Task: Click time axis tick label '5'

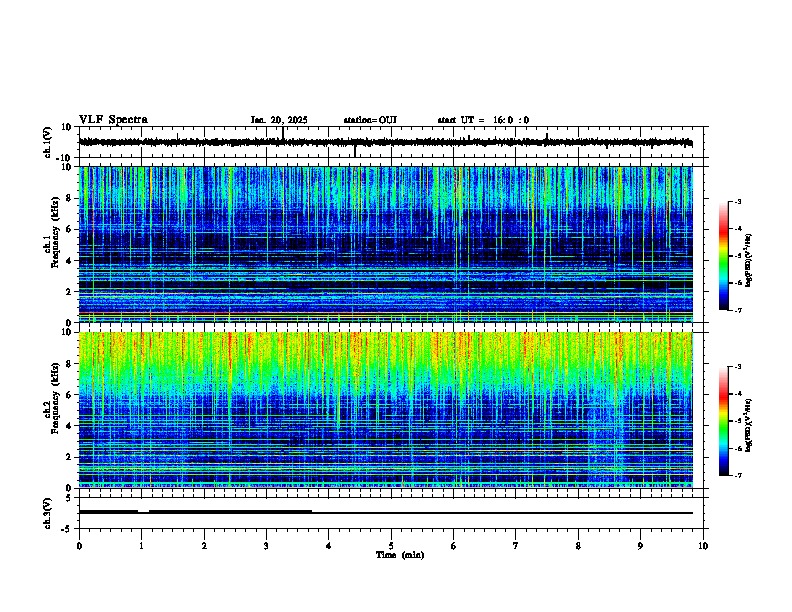Action: click(391, 546)
